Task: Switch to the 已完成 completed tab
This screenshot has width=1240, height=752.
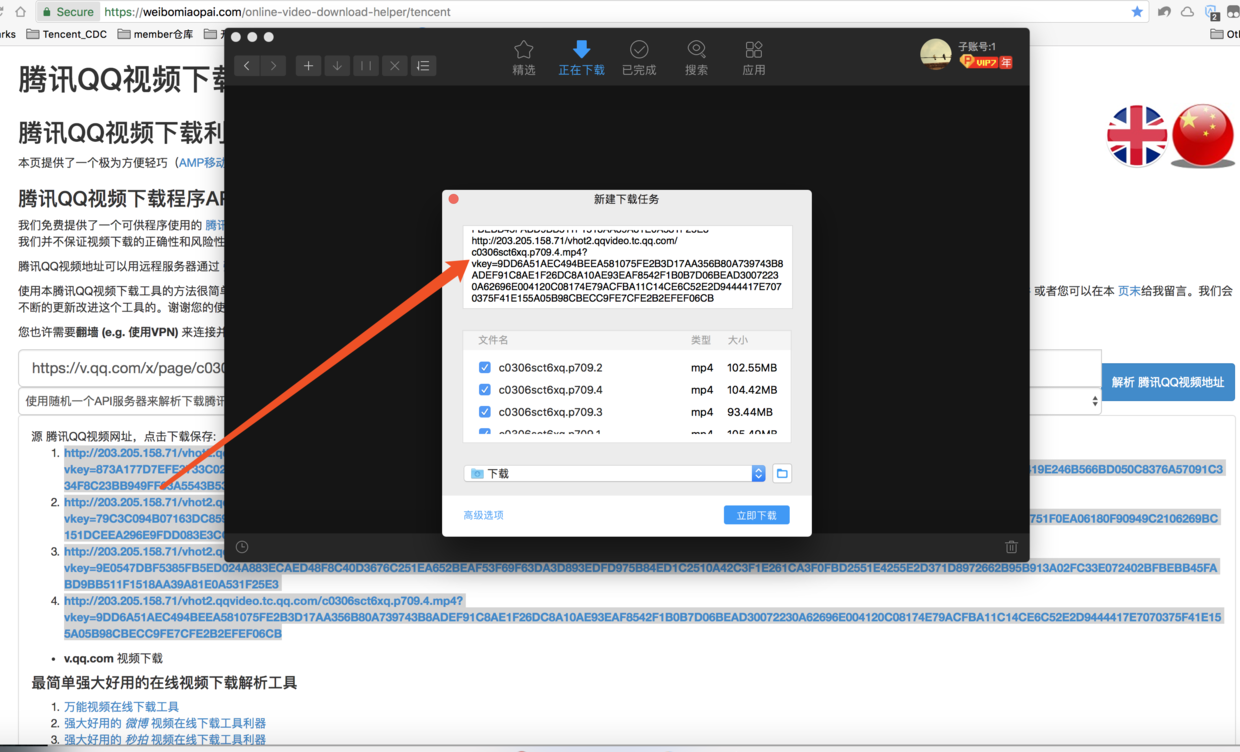Action: point(639,58)
